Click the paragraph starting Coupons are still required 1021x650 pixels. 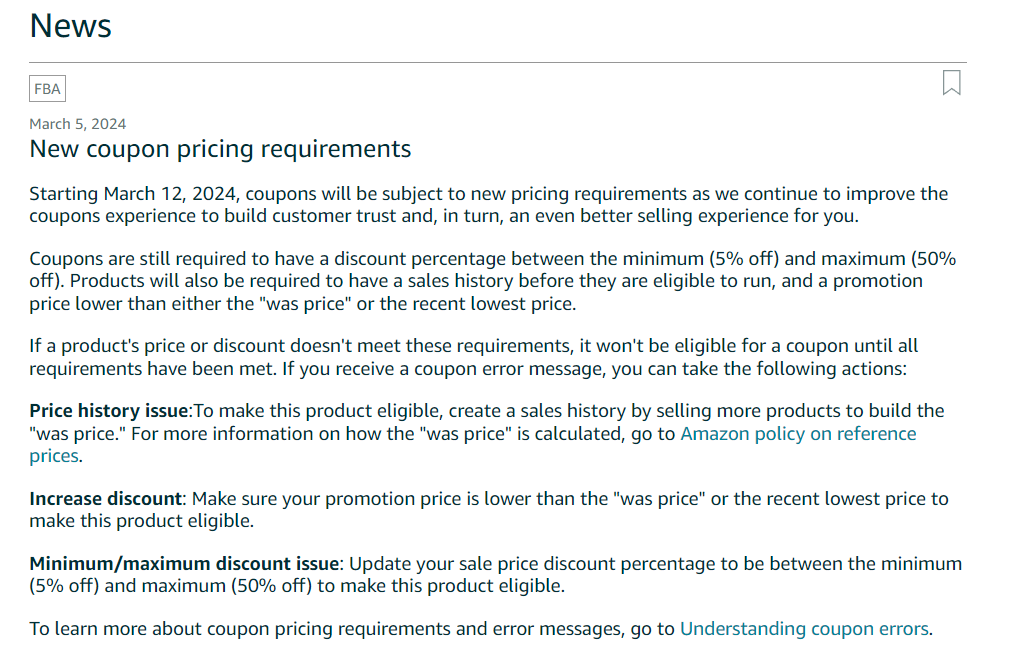click(492, 281)
